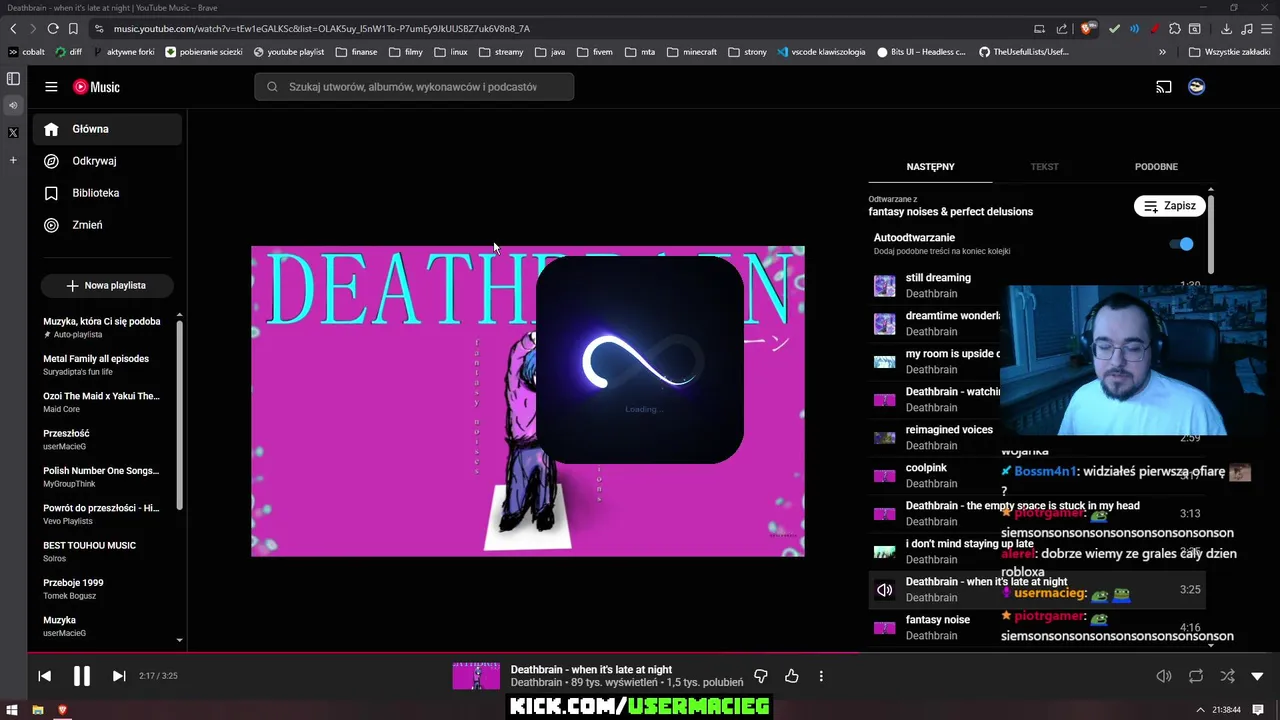Viewport: 1280px width, 720px height.
Task: Open the YouTube Music hamburger guide menu
Action: pos(51,87)
